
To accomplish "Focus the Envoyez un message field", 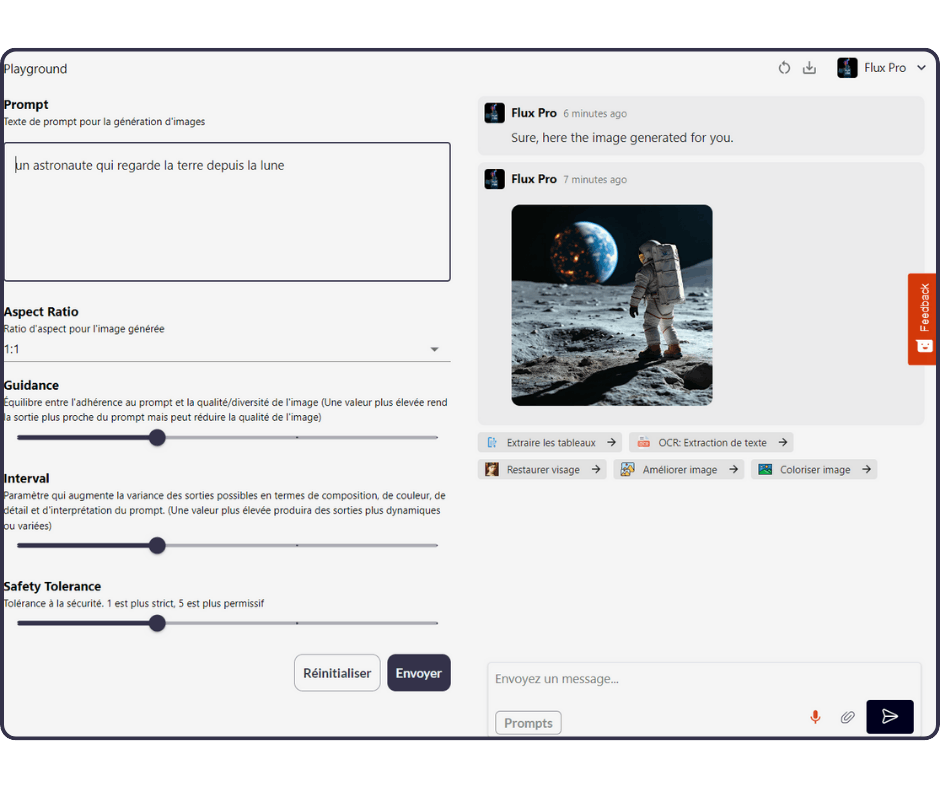I will pyautogui.click(x=703, y=679).
